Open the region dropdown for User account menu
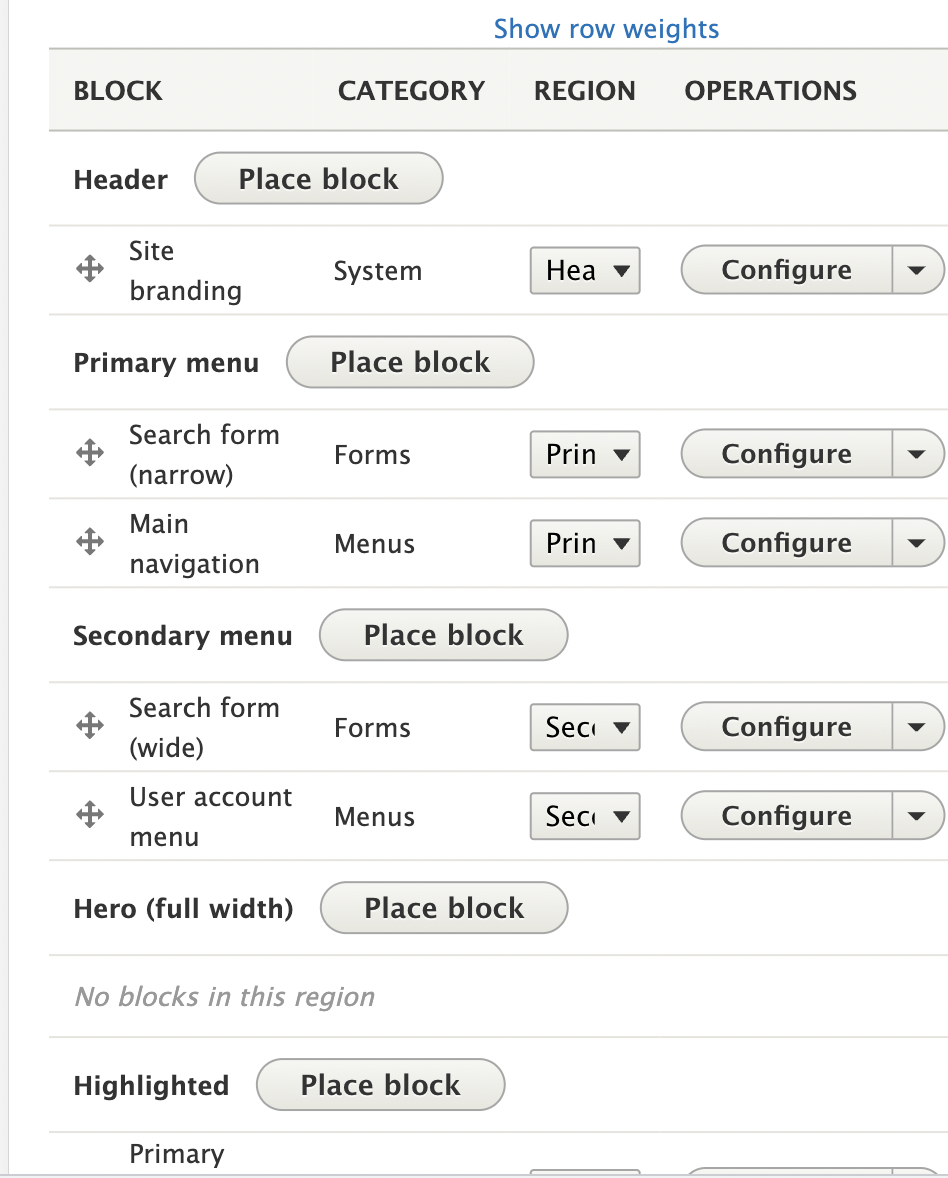This screenshot has width=948, height=1178. click(x=584, y=816)
